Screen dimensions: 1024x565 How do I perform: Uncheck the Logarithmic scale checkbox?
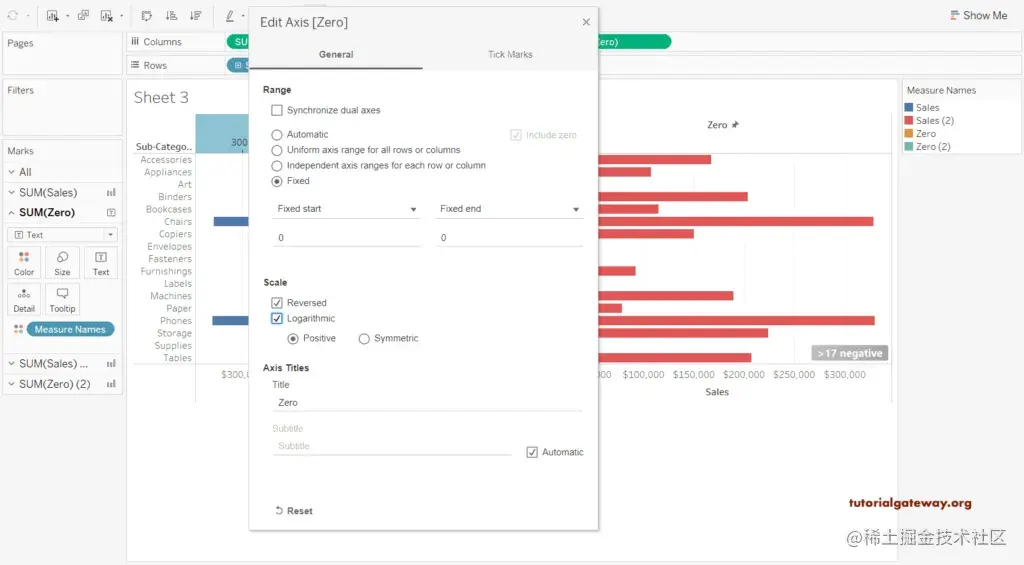point(277,319)
